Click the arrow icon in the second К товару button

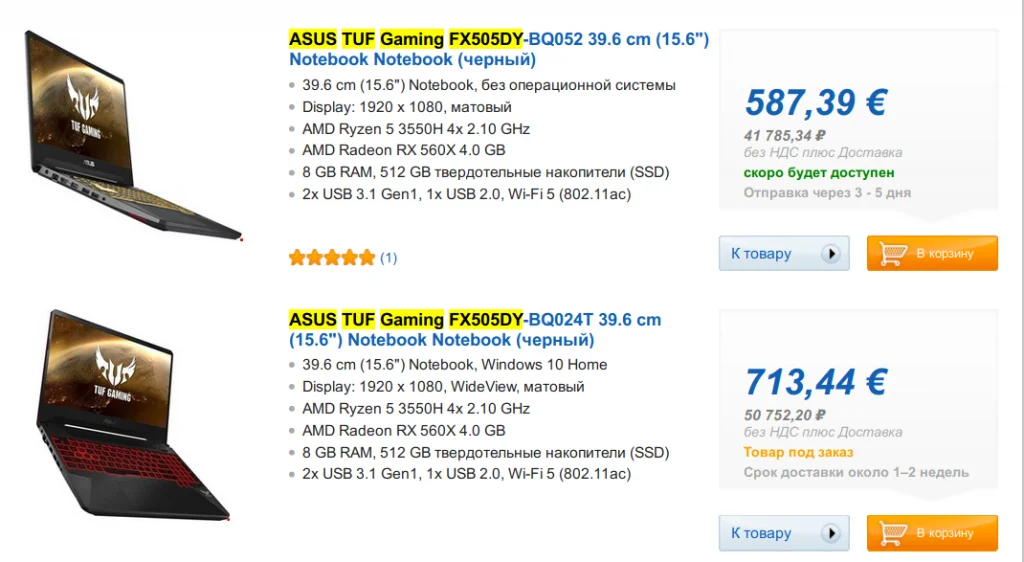pyautogui.click(x=831, y=533)
